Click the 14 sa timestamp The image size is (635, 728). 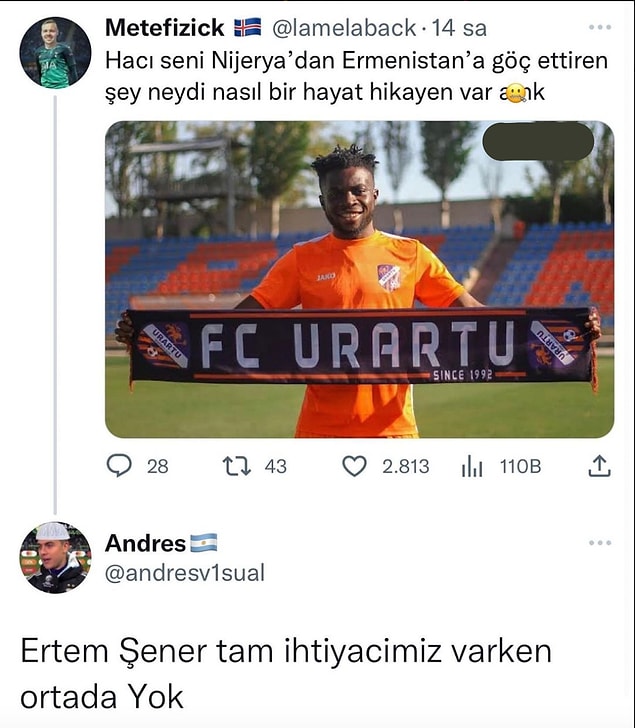(459, 28)
